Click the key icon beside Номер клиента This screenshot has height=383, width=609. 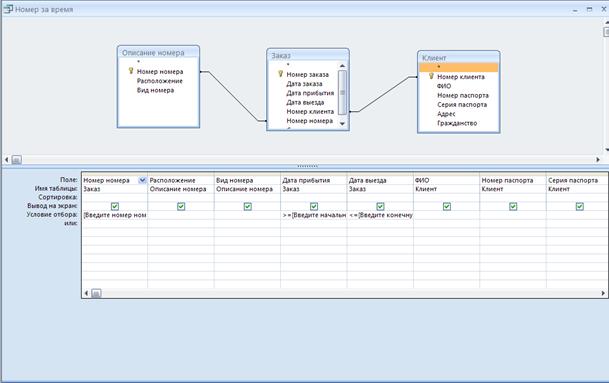click(x=431, y=76)
